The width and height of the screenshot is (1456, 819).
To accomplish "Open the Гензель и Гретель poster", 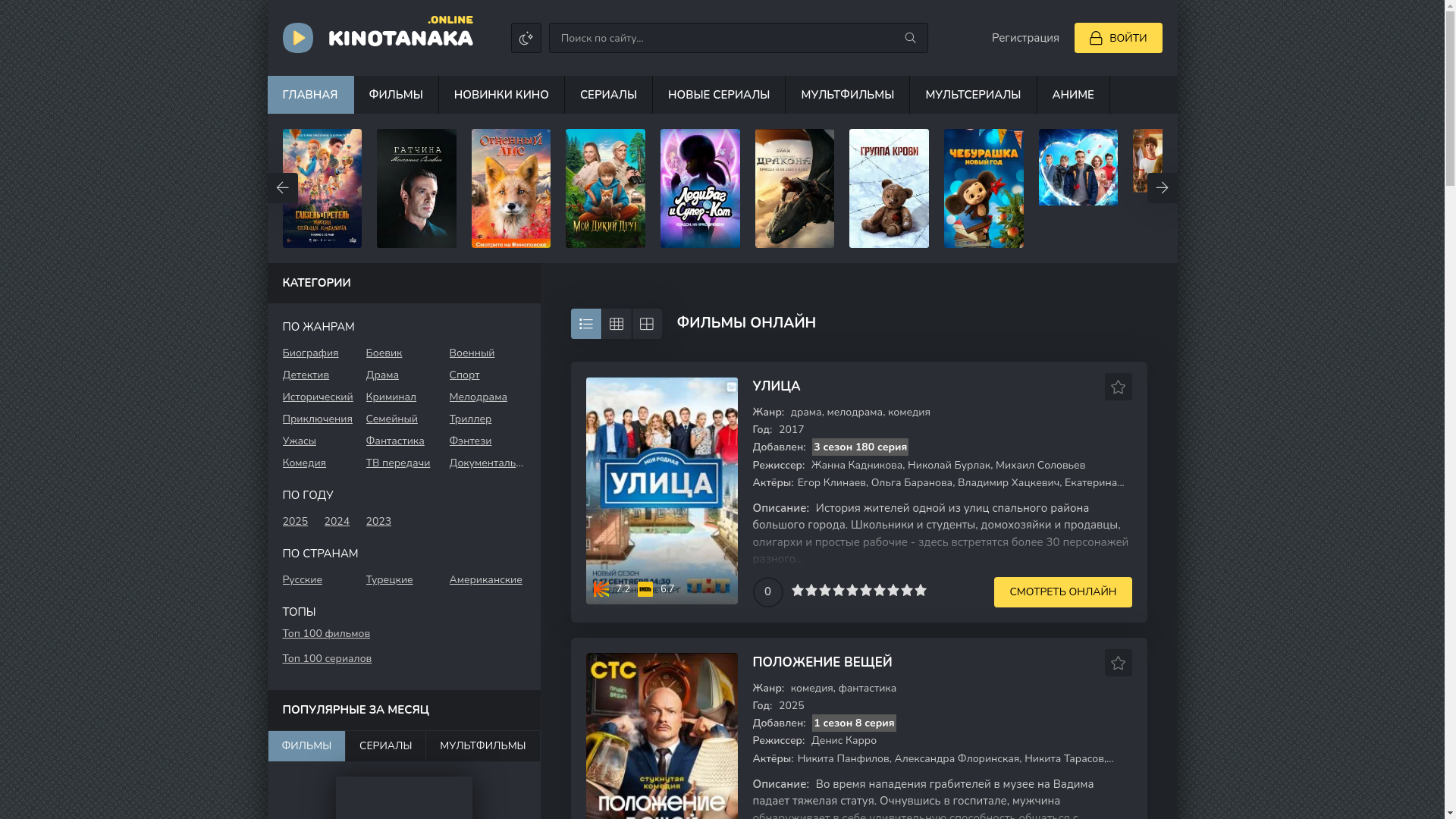I will pos(322,188).
